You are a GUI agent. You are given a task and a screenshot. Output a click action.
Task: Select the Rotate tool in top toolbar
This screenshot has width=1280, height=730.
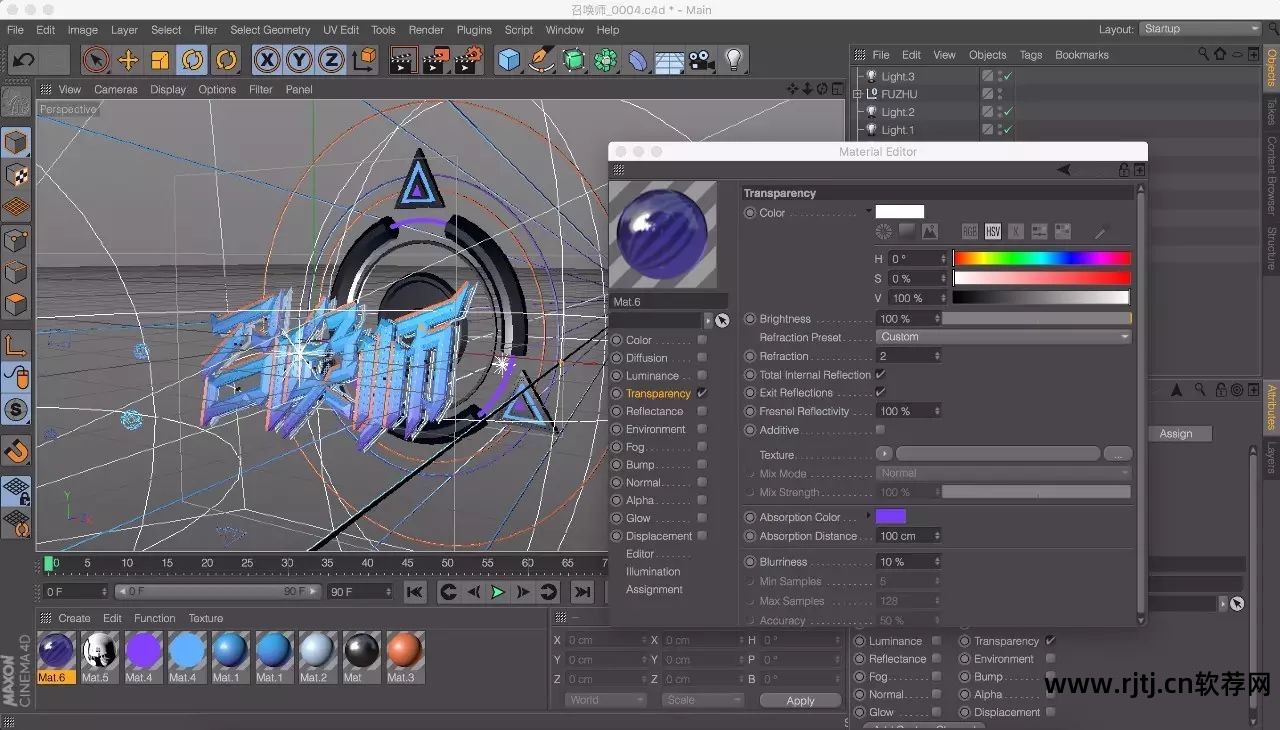coord(192,60)
